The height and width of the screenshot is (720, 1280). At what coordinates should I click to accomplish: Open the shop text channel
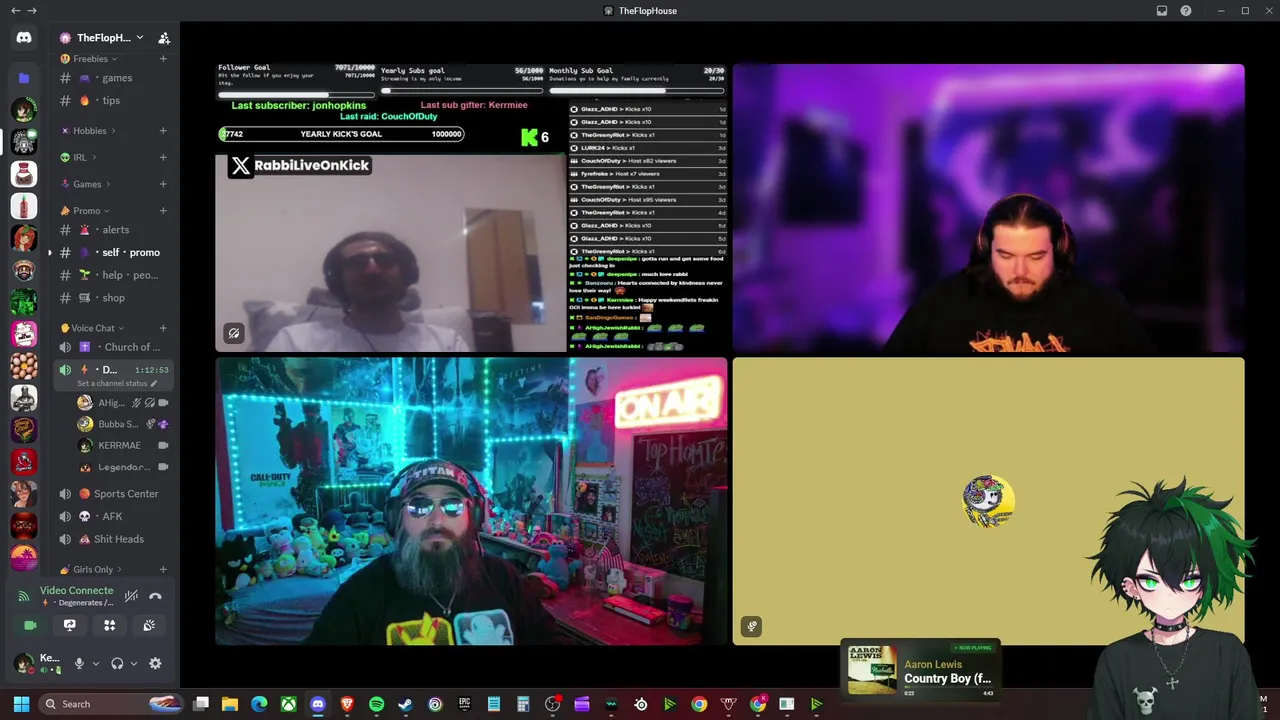pos(113,298)
